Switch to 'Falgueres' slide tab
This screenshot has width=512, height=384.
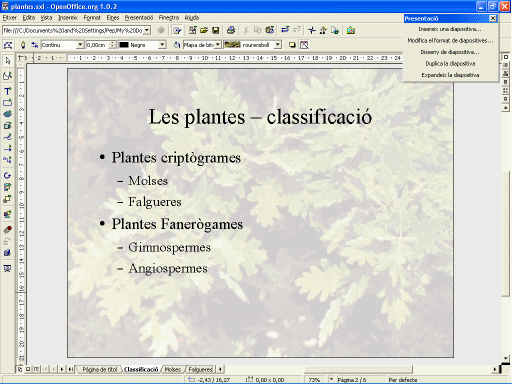point(200,369)
